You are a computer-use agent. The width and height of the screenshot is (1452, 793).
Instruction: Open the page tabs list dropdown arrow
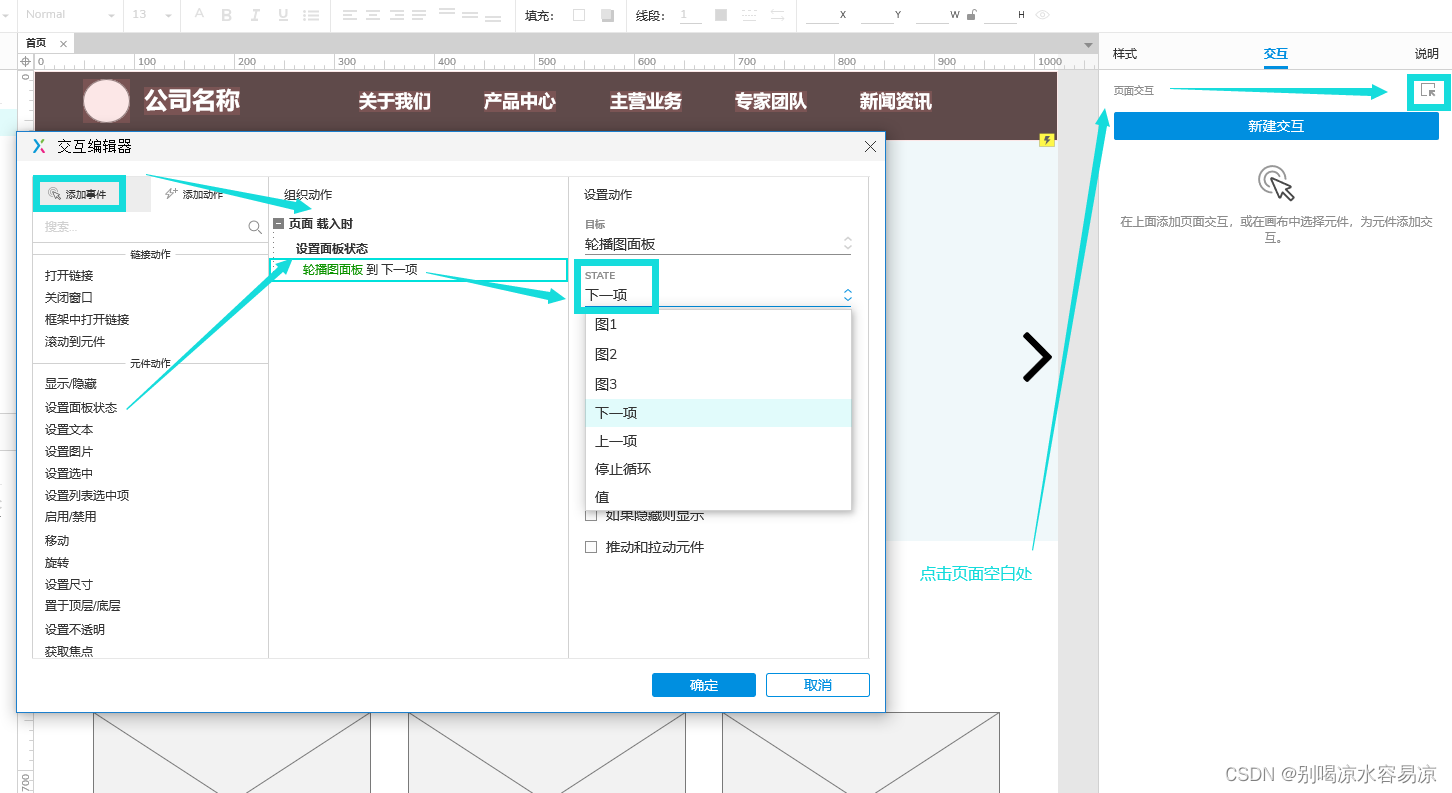(x=1089, y=44)
